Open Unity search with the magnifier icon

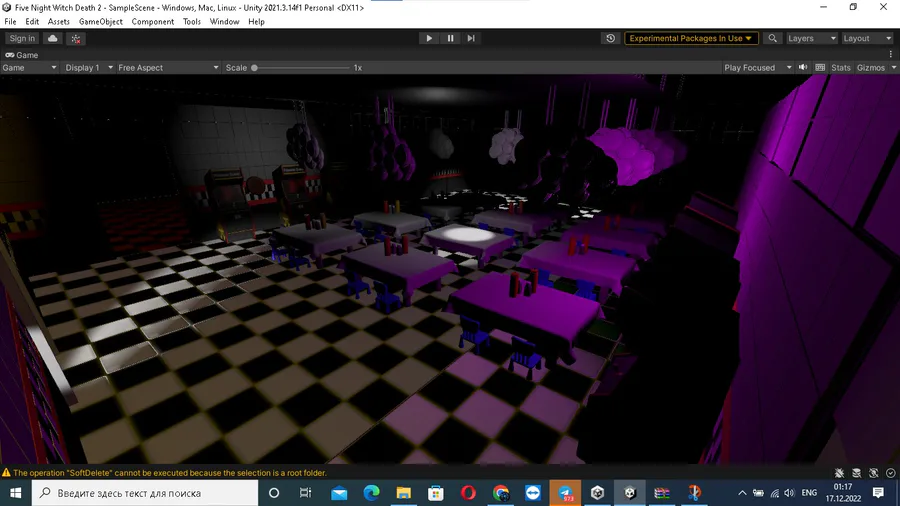pos(773,38)
